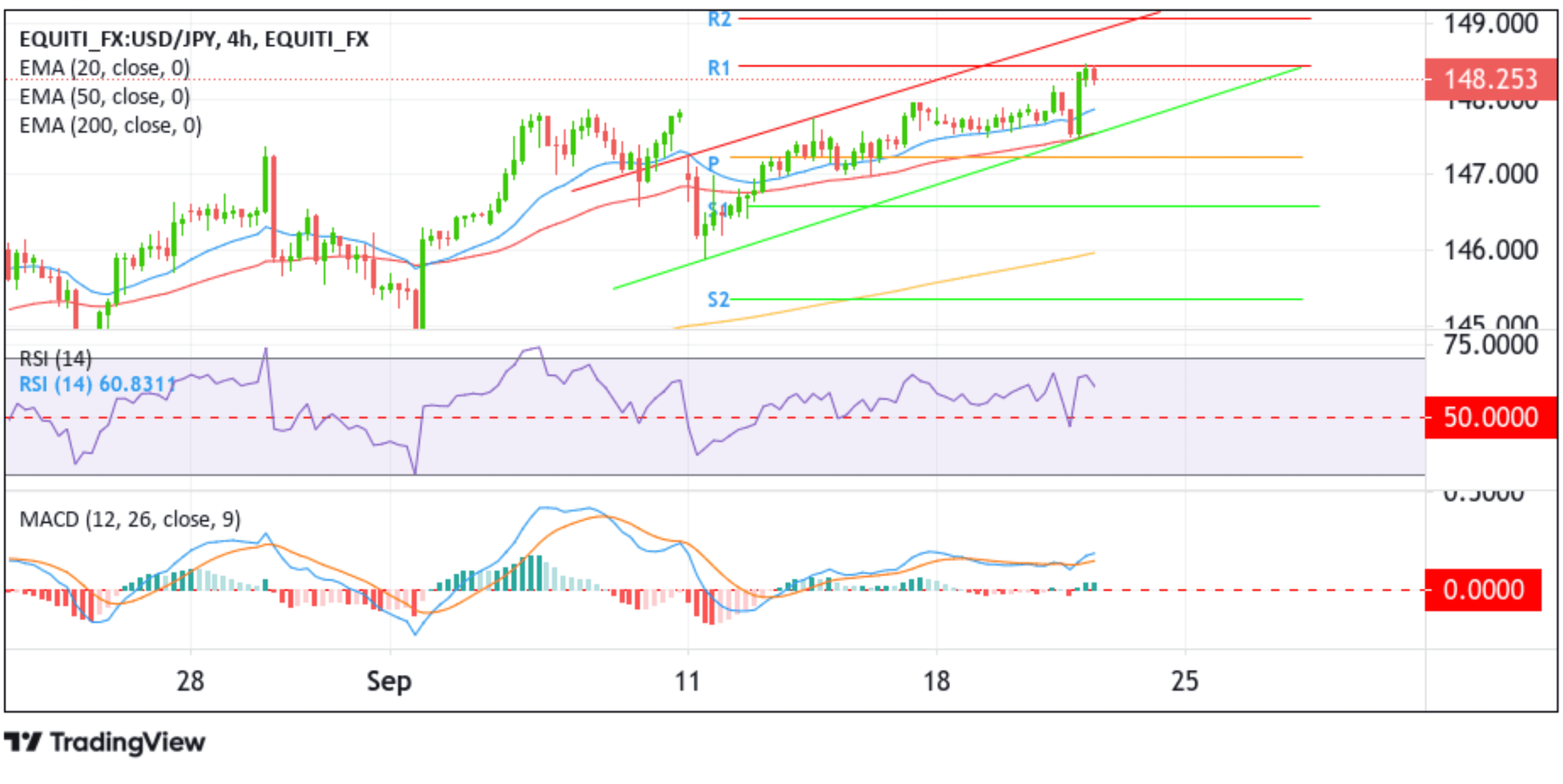Click the R1 pivot label
Viewport: 1563px width, 784px height.
(x=719, y=68)
